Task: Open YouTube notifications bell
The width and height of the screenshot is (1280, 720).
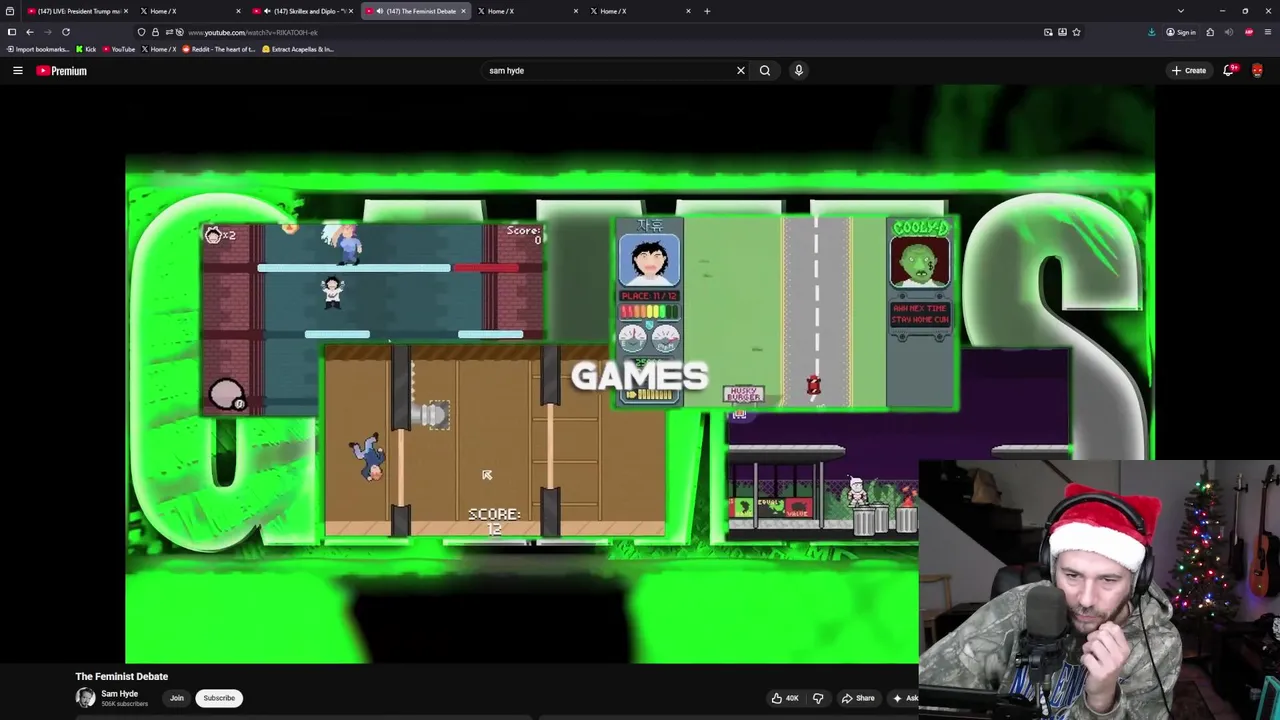Action: pyautogui.click(x=1229, y=71)
